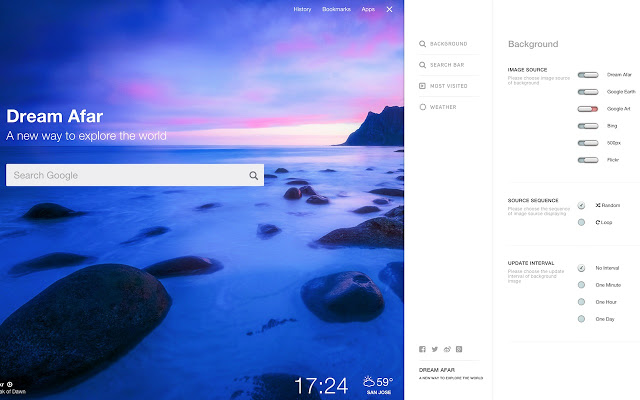Open the Facebook social icon
Image resolution: width=640 pixels, height=400 pixels.
click(422, 349)
